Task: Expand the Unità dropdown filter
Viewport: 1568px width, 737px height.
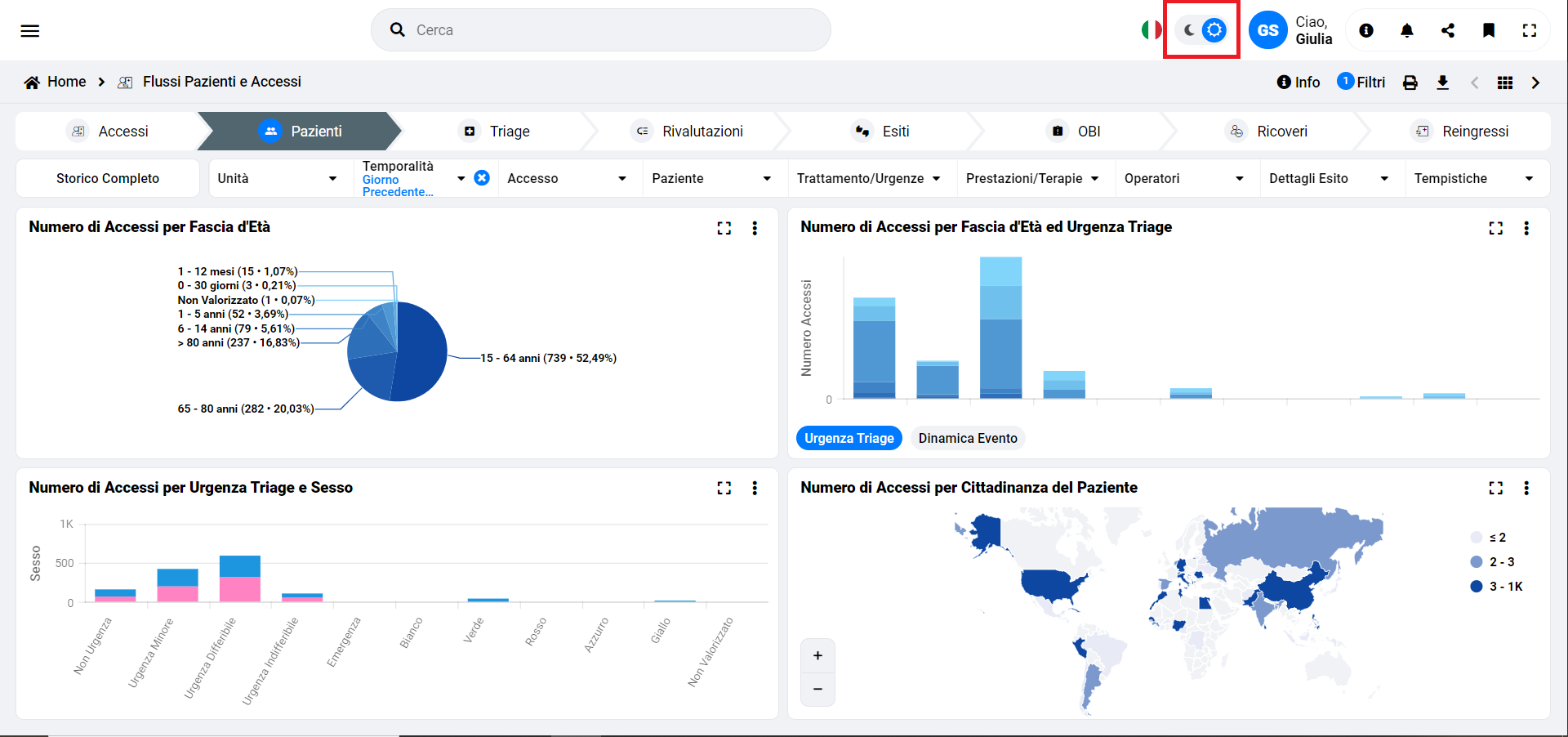Action: pyautogui.click(x=277, y=179)
